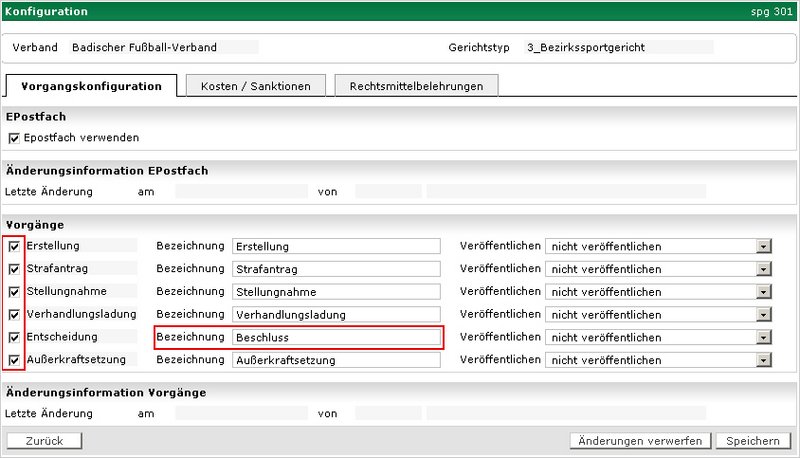Disable the Verhandlungsladung checkbox
Viewport: 800px width, 458px height.
[14, 315]
